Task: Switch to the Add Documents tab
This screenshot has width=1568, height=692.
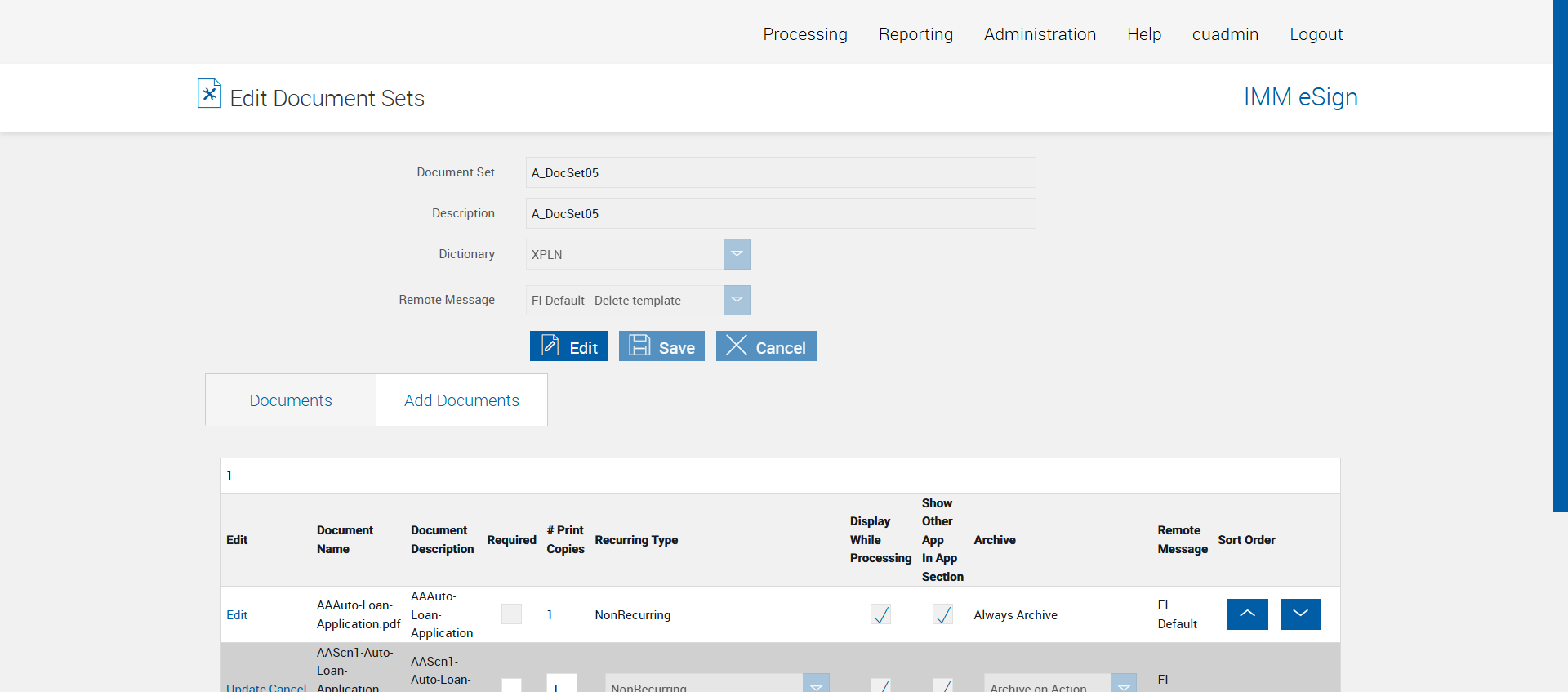Action: coord(461,400)
